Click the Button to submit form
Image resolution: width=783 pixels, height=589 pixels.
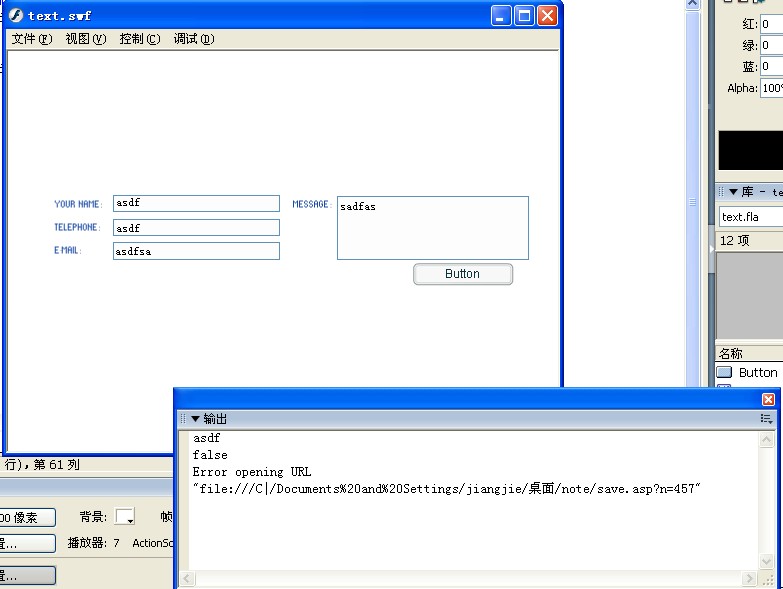(x=463, y=274)
